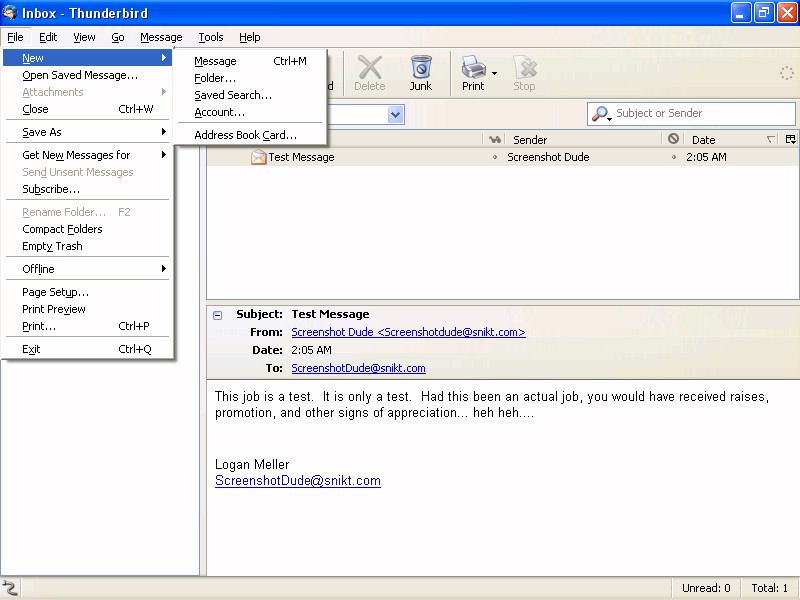Image resolution: width=800 pixels, height=600 pixels.
Task: Choose Account... from New submenu
Action: click(x=250, y=112)
